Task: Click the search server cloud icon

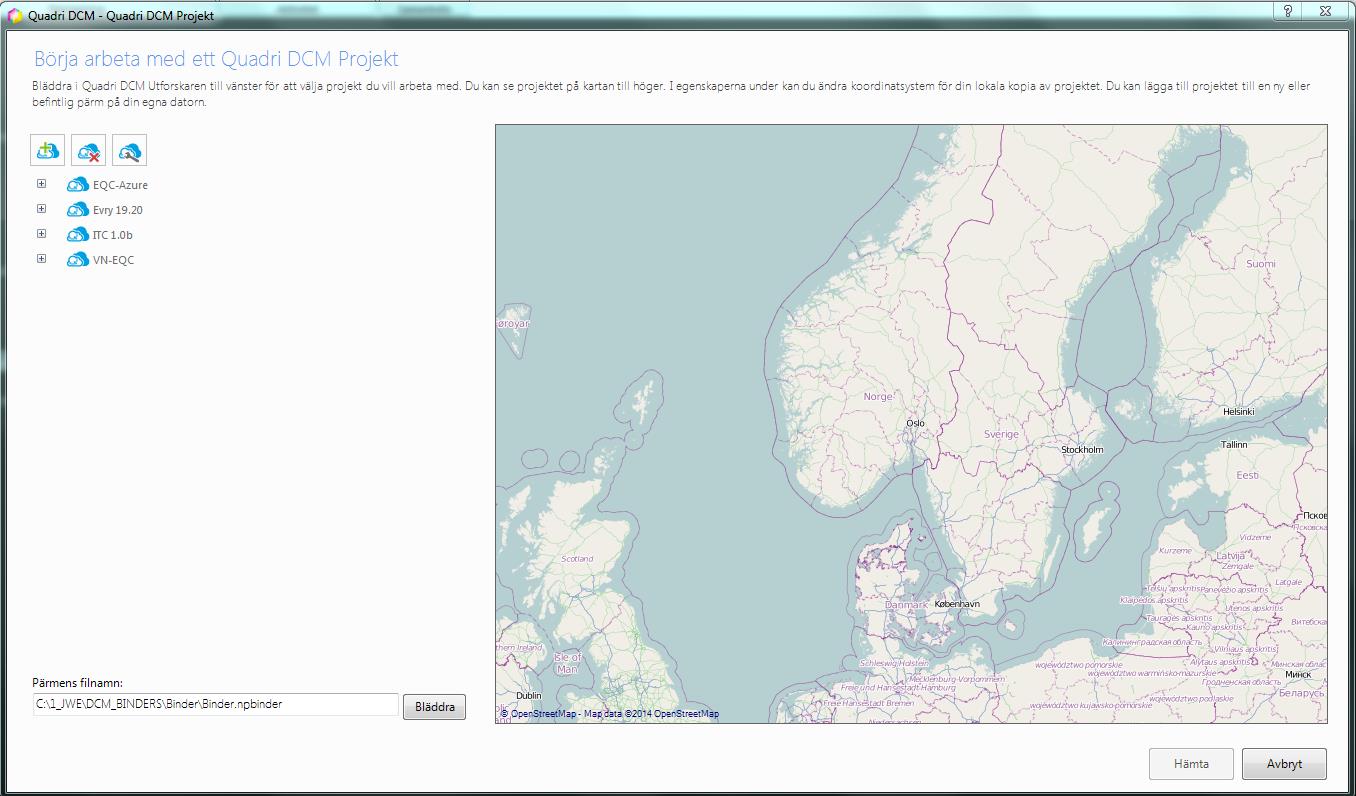Action: click(x=129, y=151)
